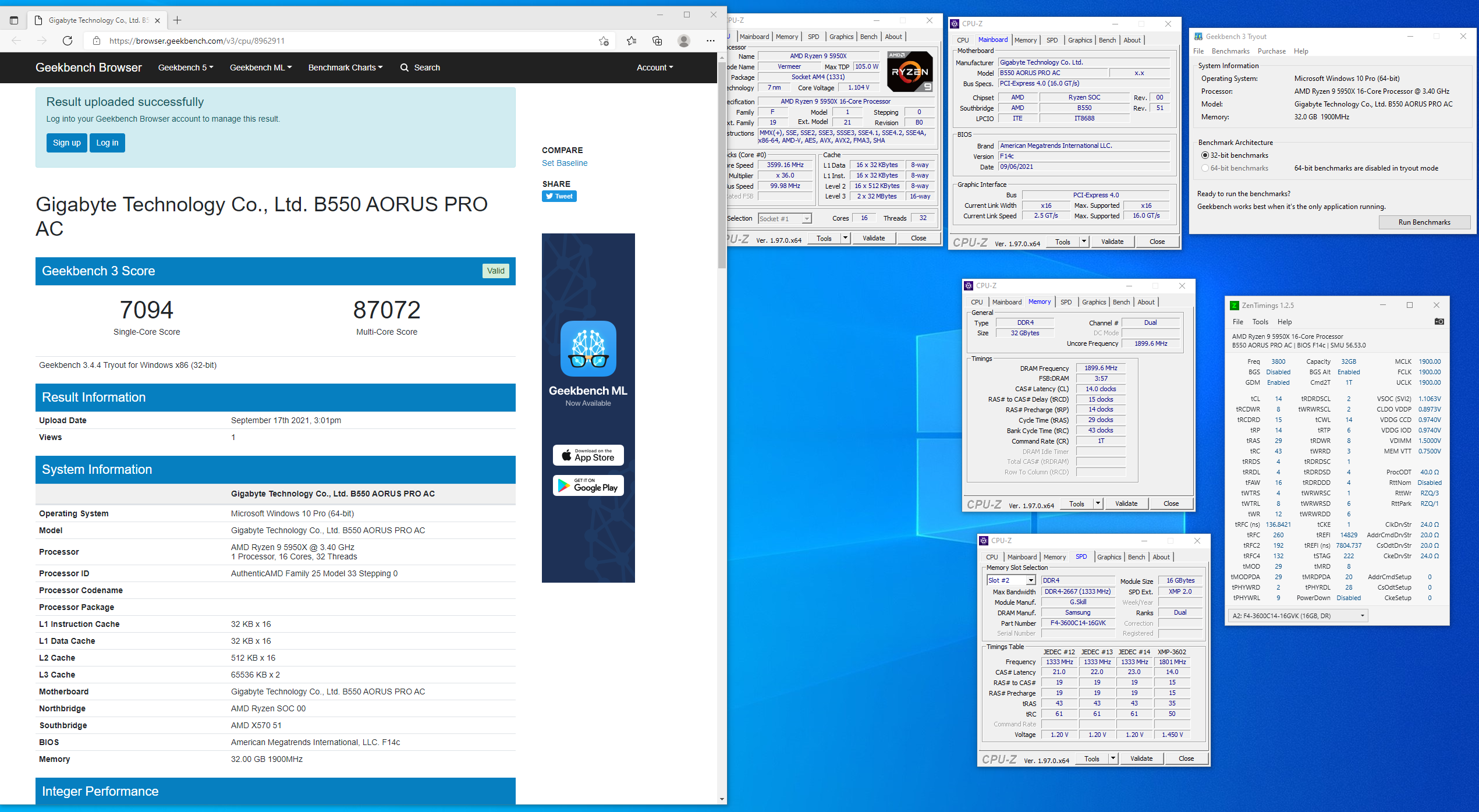Open the Collections icon
Image resolution: width=1479 pixels, height=812 pixels.
coord(657,41)
